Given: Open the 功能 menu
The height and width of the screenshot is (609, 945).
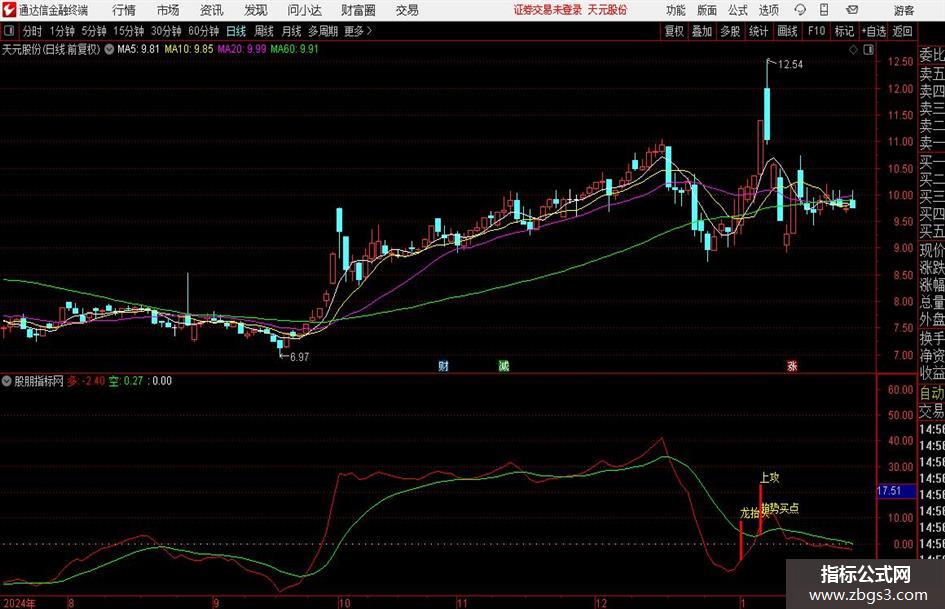Looking at the screenshot, I should point(676,10).
